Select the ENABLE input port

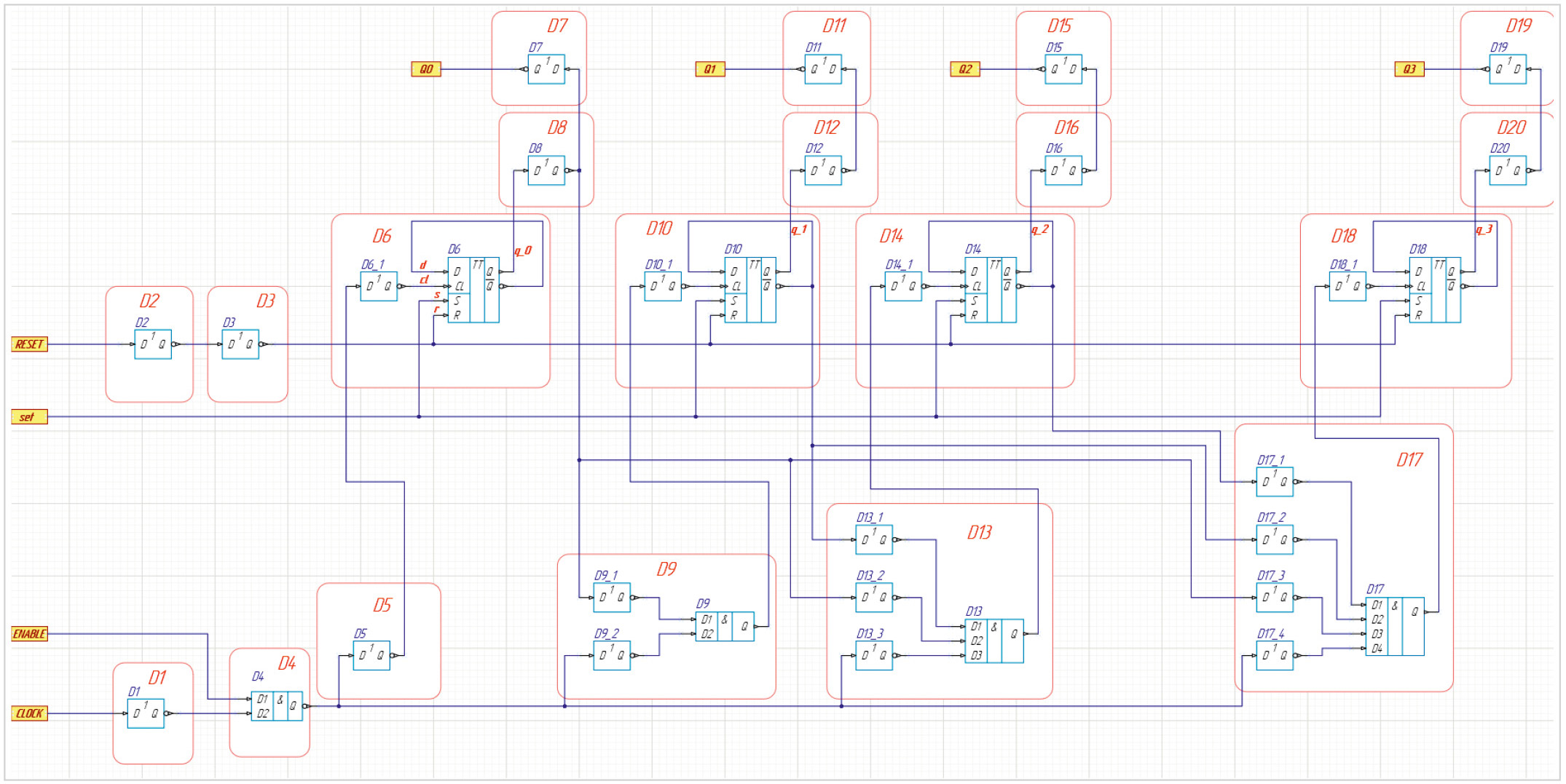click(x=30, y=634)
